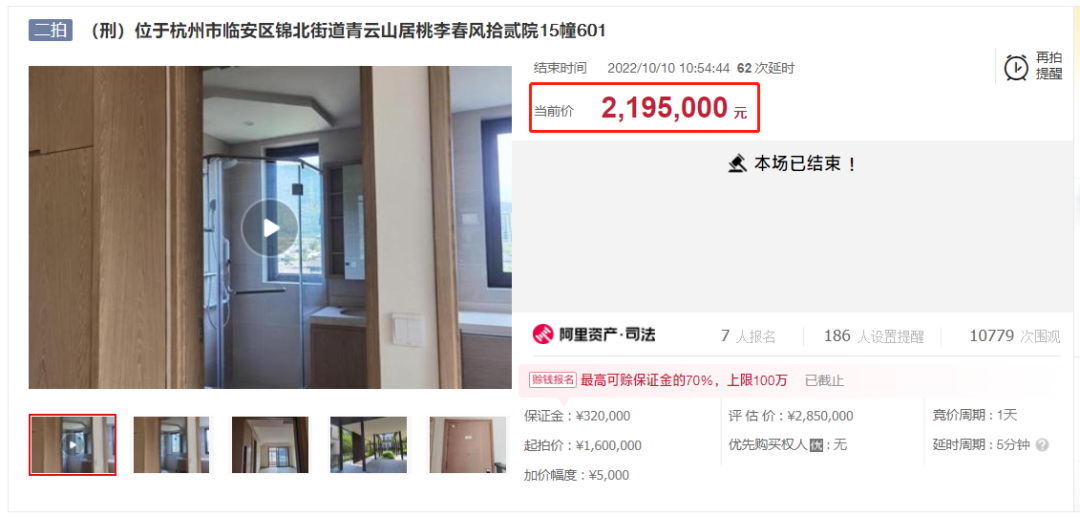This screenshot has width=1080, height=517.
Task: Click the 最高可赊保证金的70% promo text
Action: pyautogui.click(x=685, y=380)
